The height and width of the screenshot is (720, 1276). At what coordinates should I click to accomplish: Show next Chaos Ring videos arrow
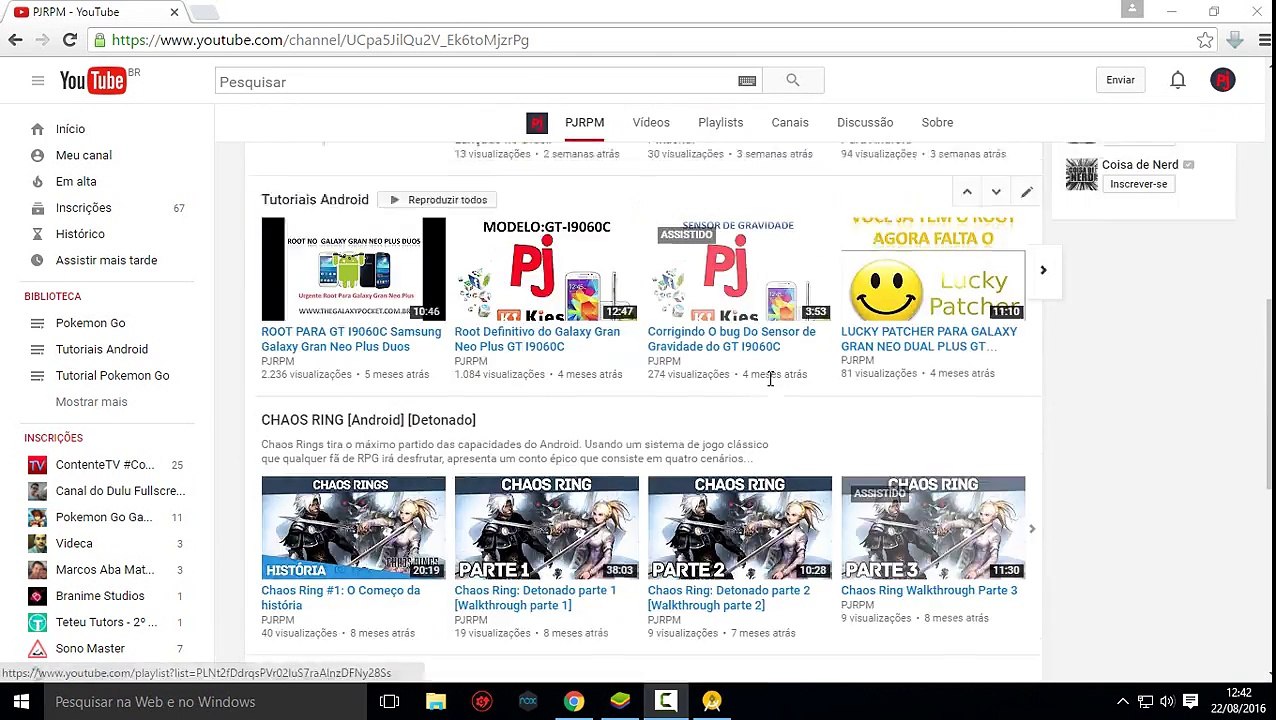click(1032, 529)
